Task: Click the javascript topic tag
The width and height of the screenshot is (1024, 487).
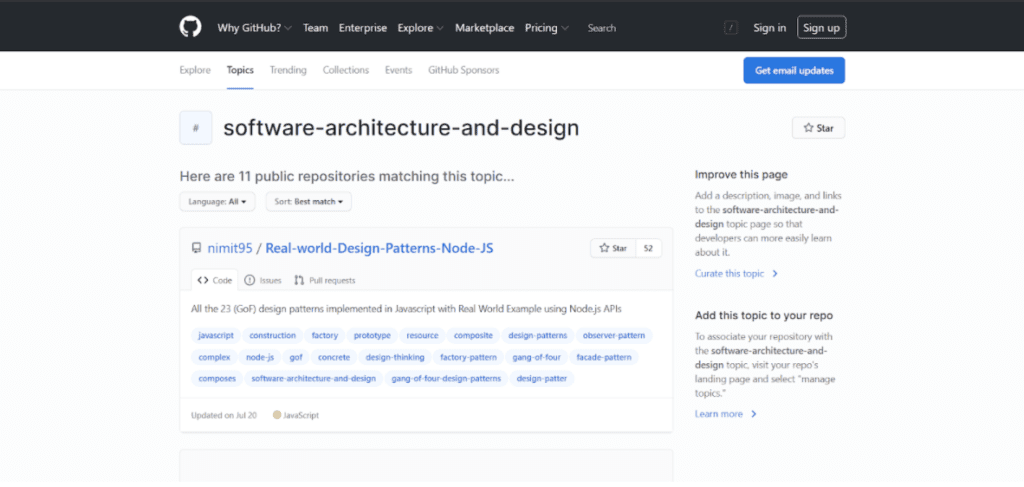Action: (216, 336)
